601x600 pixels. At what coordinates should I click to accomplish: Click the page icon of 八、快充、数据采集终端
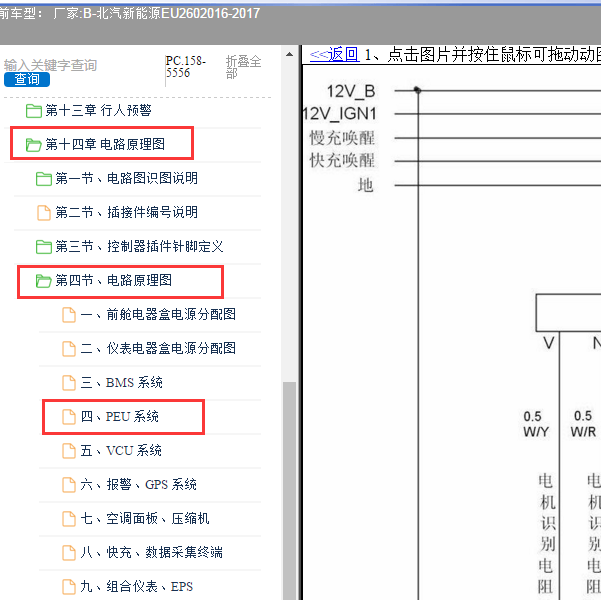pyautogui.click(x=69, y=552)
